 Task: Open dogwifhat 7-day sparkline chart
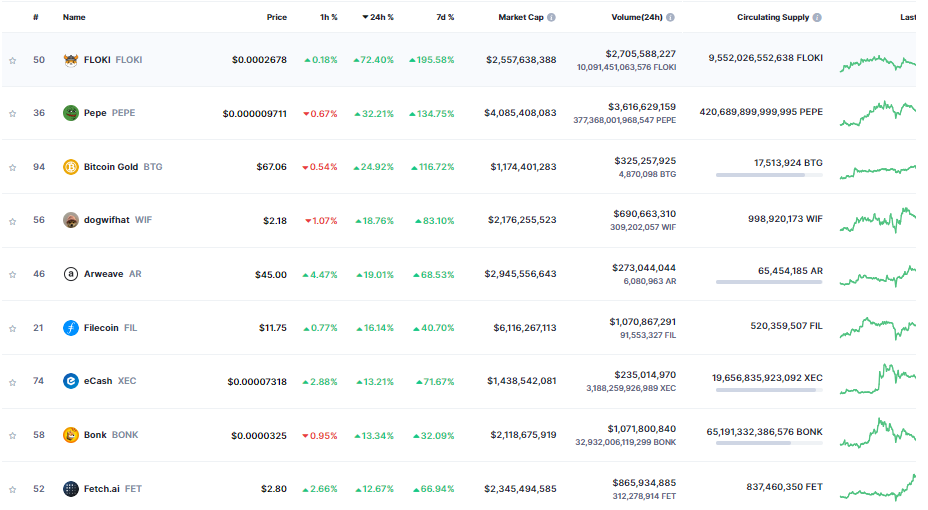878,221
